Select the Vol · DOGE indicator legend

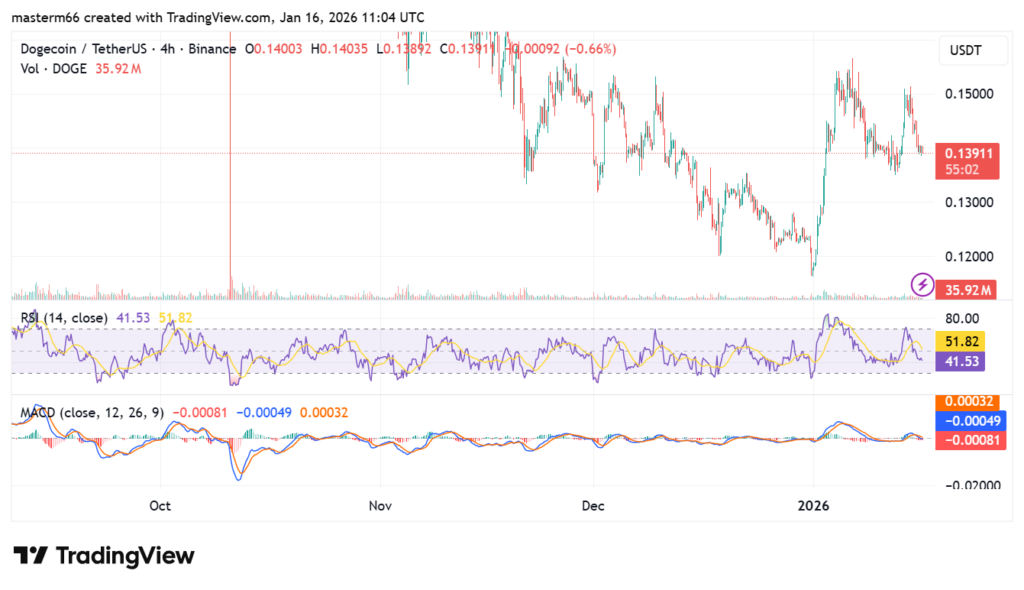point(54,69)
